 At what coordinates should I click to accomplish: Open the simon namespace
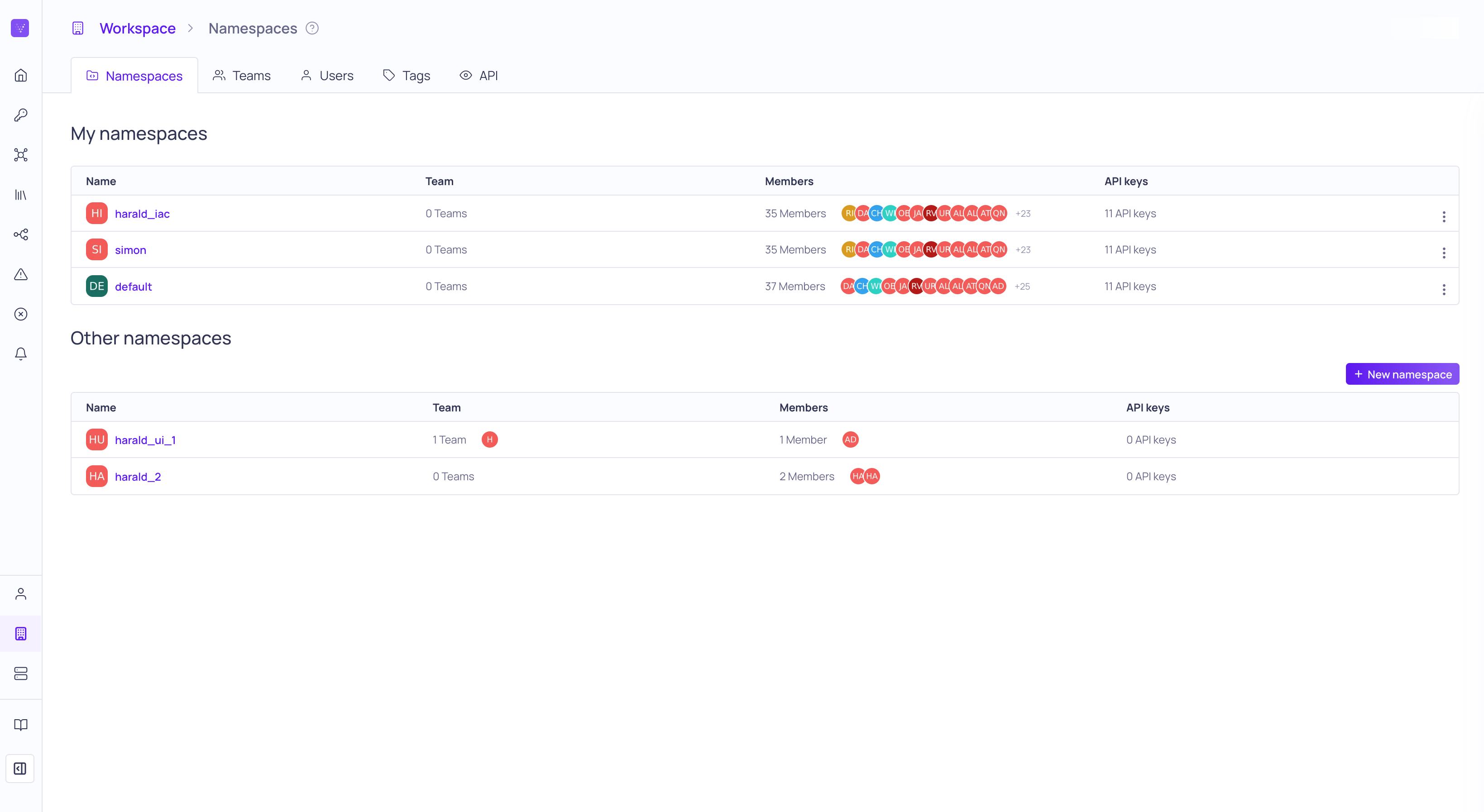click(131, 250)
